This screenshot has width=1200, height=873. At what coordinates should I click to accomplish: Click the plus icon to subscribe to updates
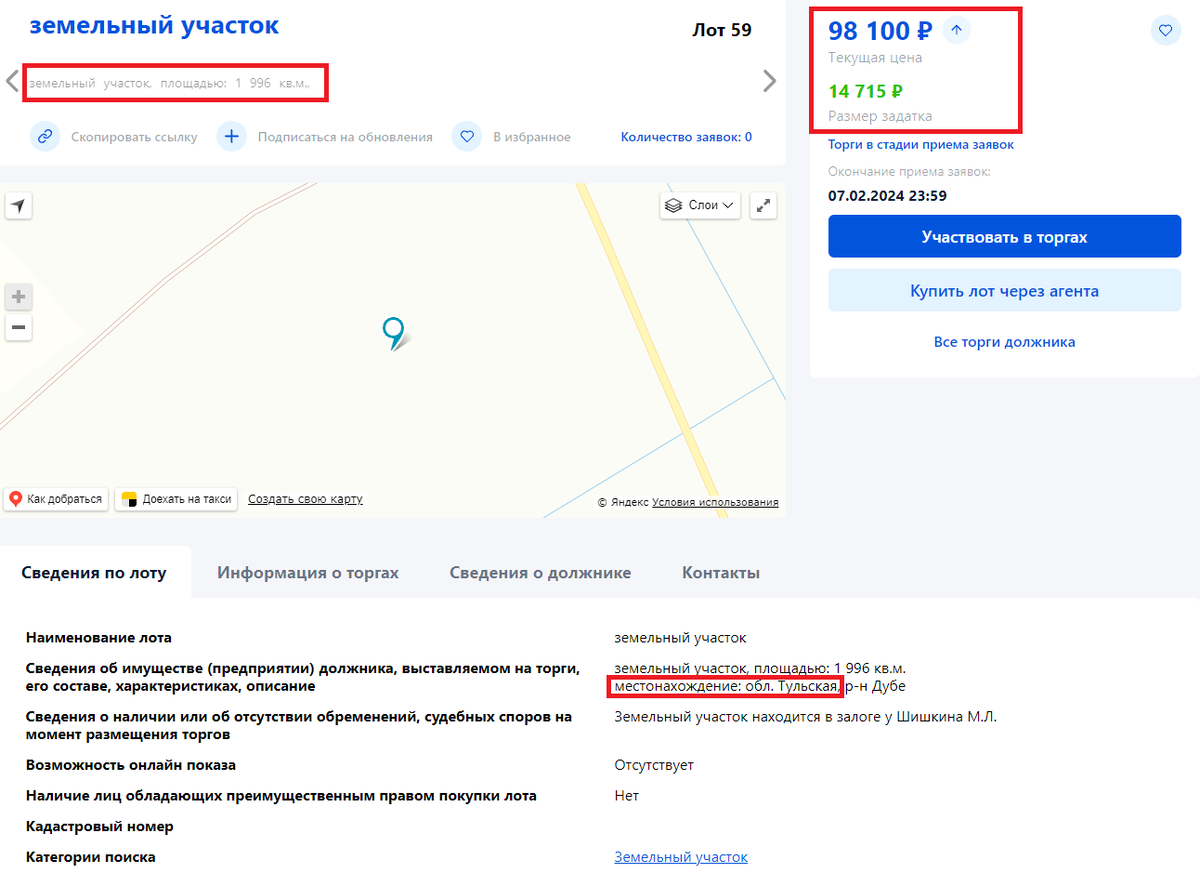pos(231,136)
